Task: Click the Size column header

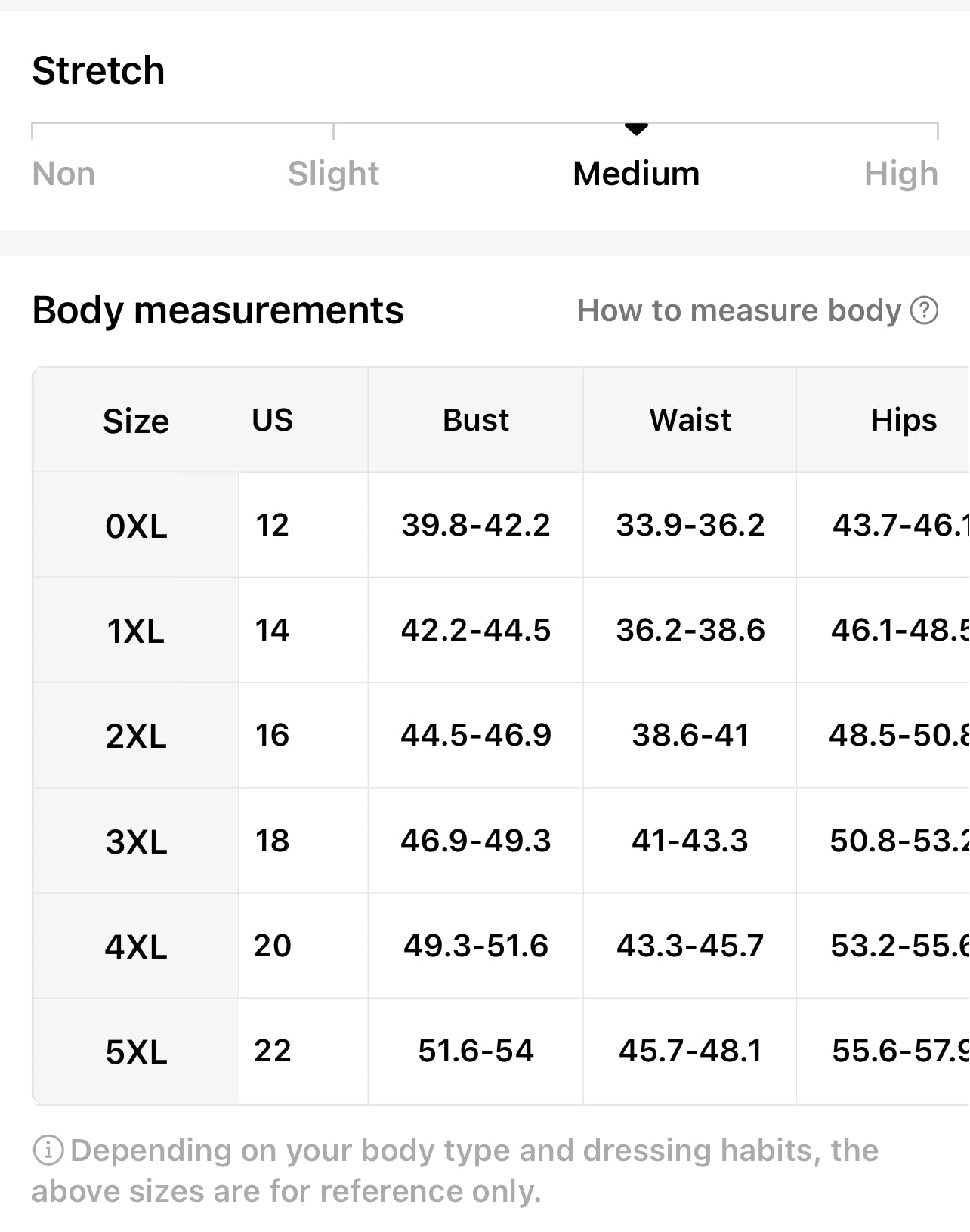Action: (x=136, y=421)
